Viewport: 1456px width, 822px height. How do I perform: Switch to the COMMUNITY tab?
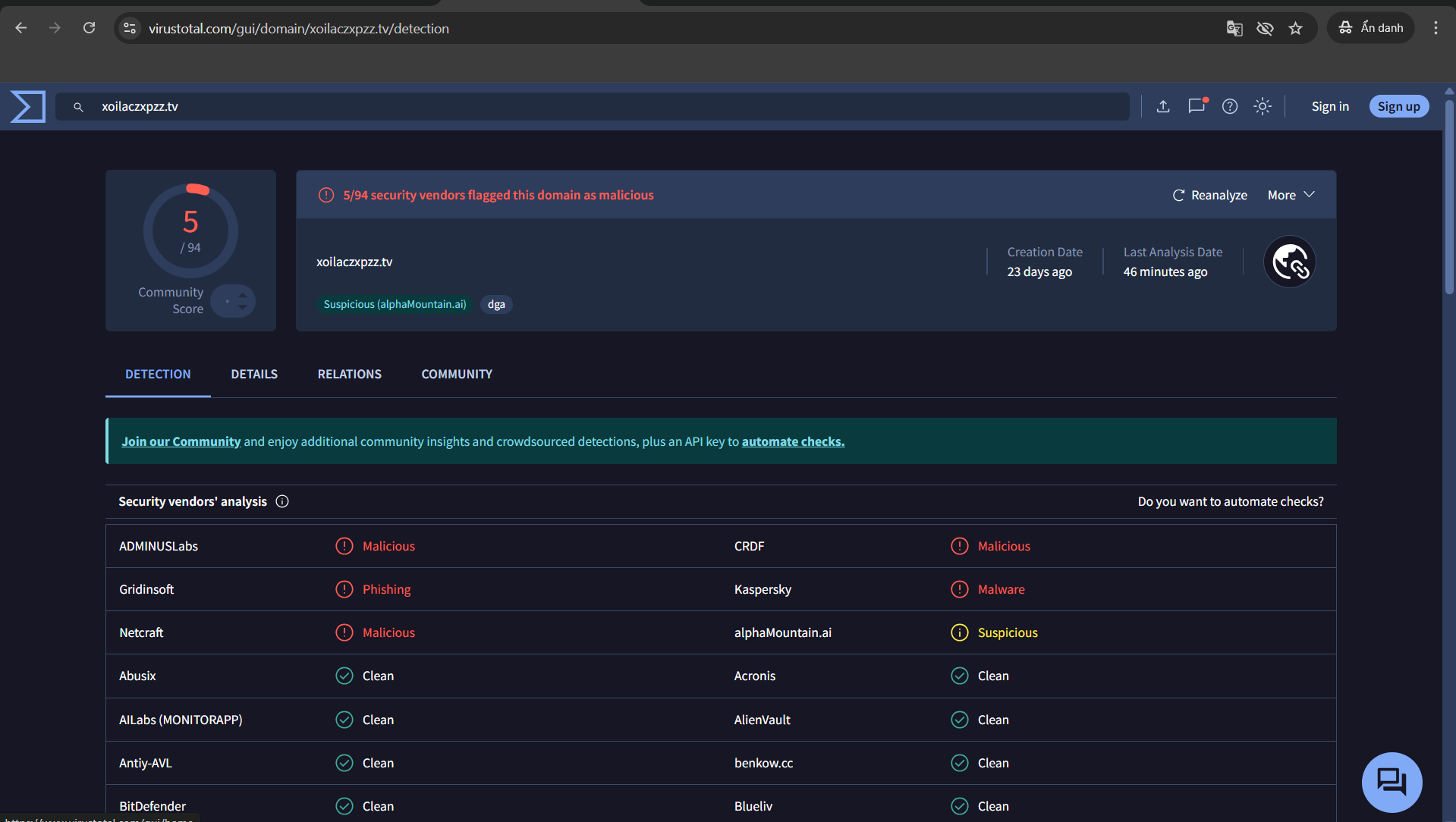tap(457, 374)
